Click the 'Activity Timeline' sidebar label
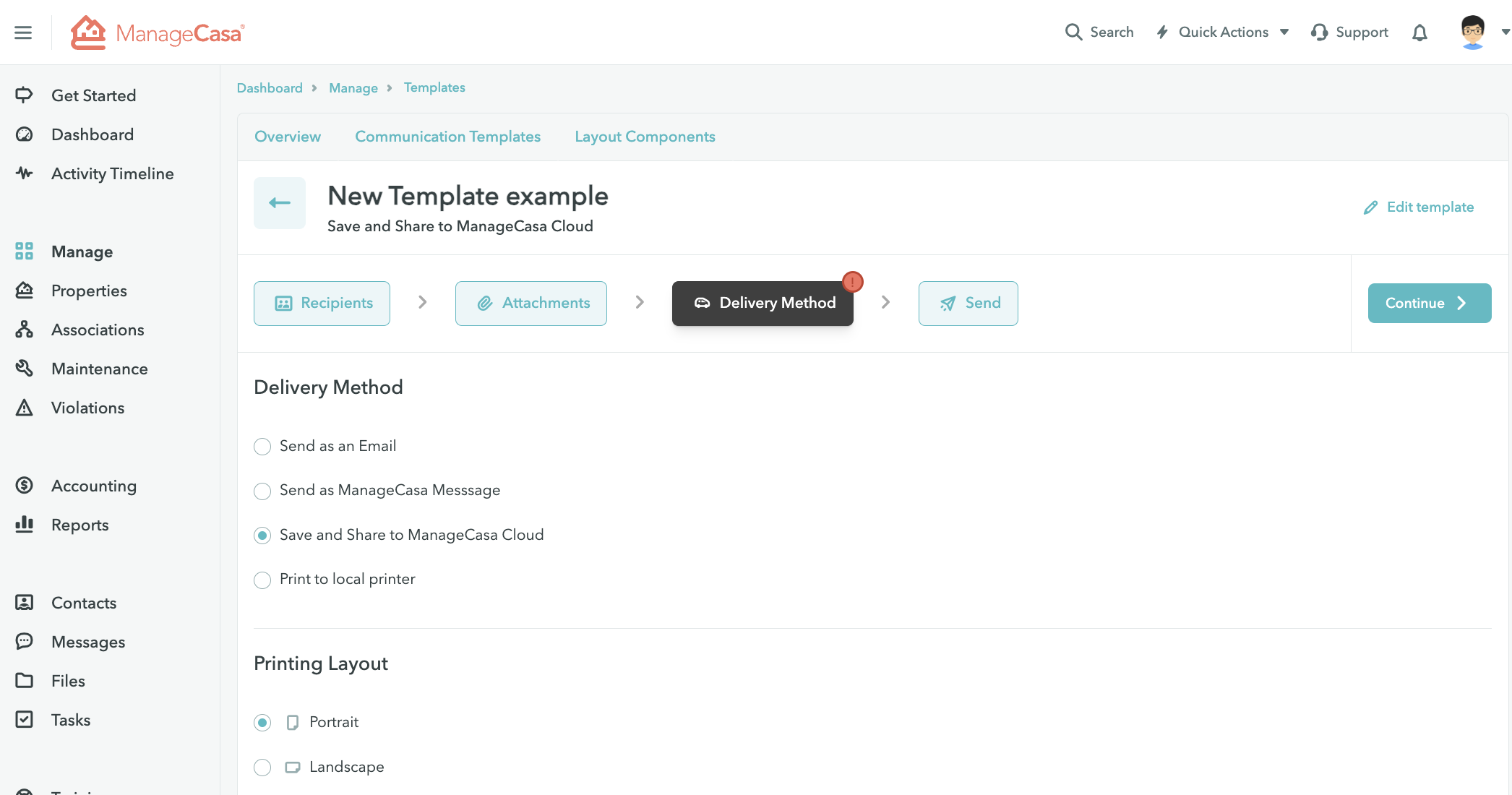 click(113, 173)
